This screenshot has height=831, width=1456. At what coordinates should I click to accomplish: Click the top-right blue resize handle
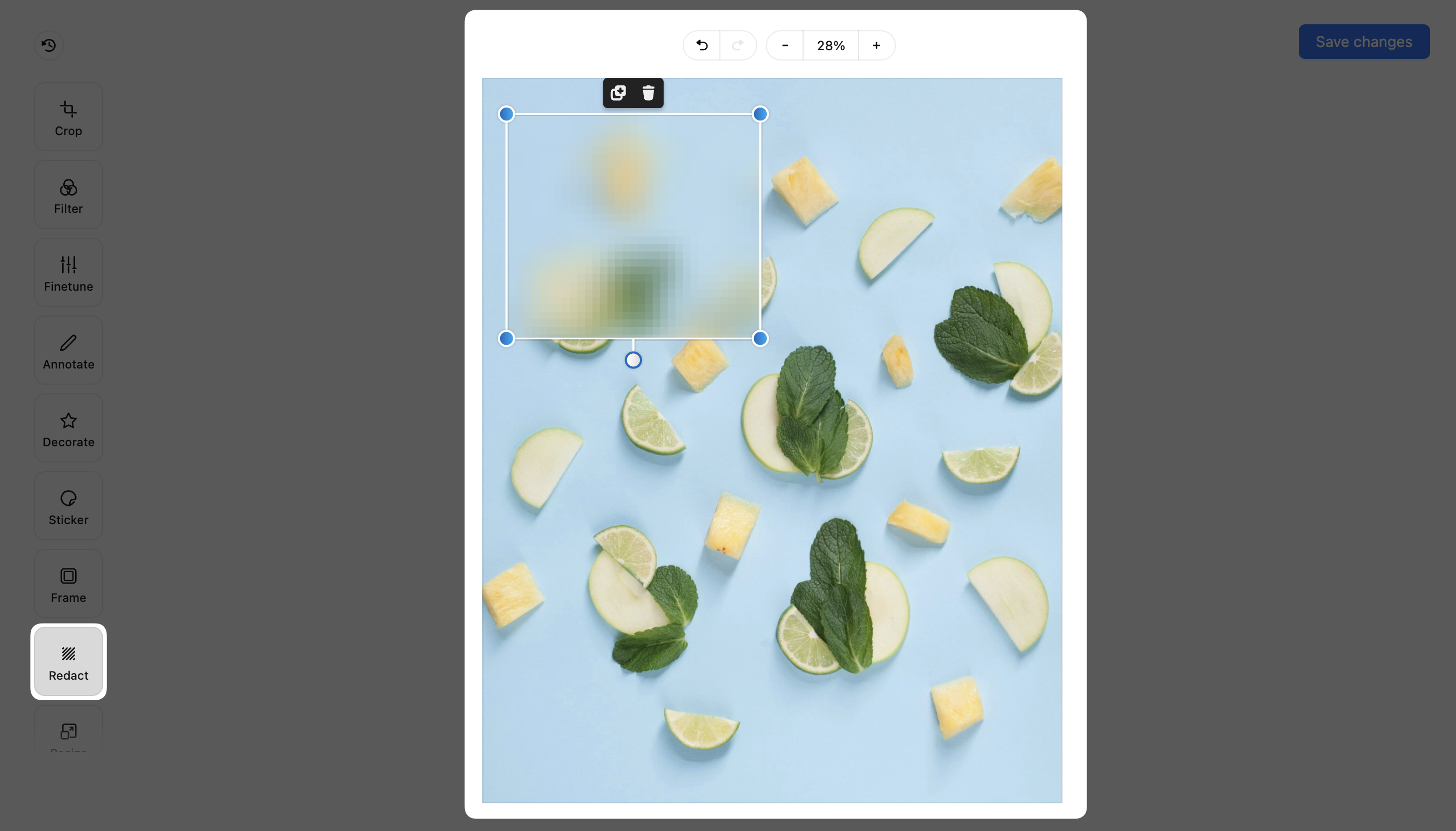pyautogui.click(x=760, y=114)
